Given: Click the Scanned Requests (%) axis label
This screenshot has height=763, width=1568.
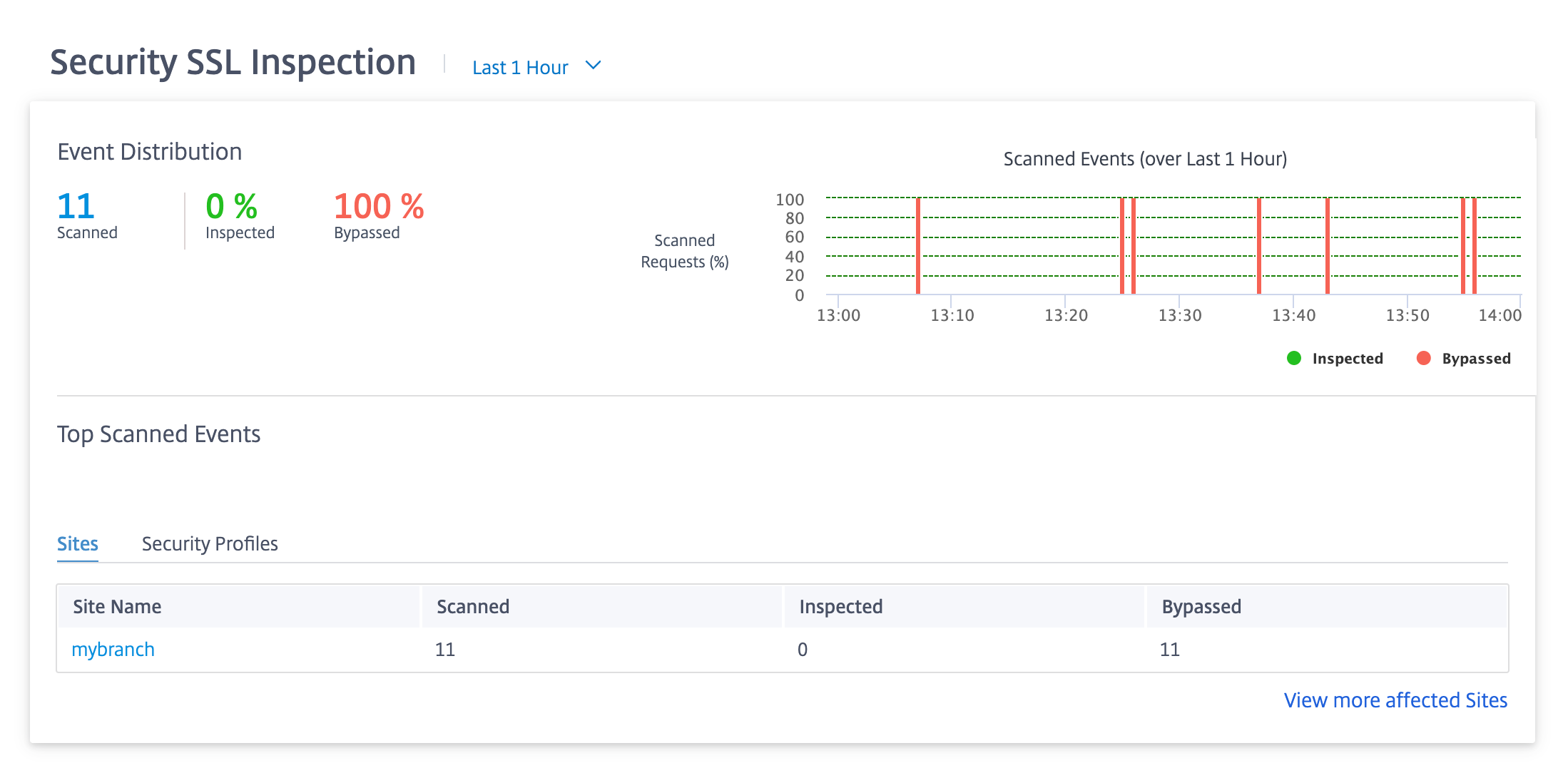Looking at the screenshot, I should pos(685,251).
